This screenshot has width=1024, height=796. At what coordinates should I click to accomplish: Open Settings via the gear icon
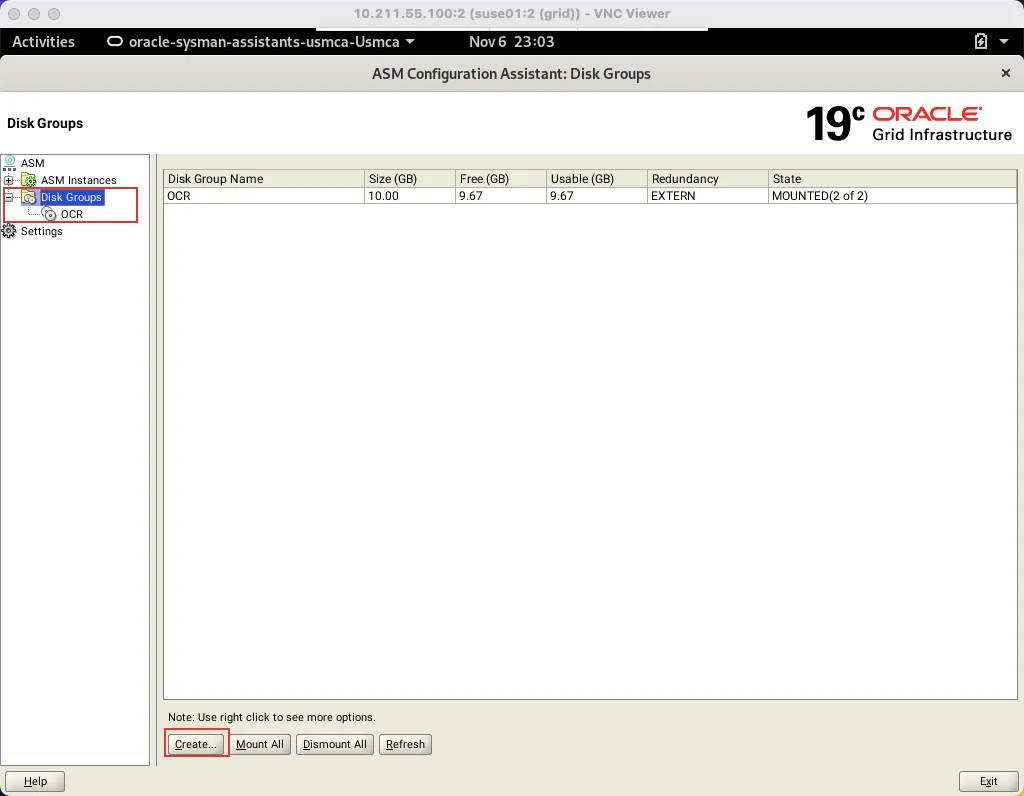10,231
